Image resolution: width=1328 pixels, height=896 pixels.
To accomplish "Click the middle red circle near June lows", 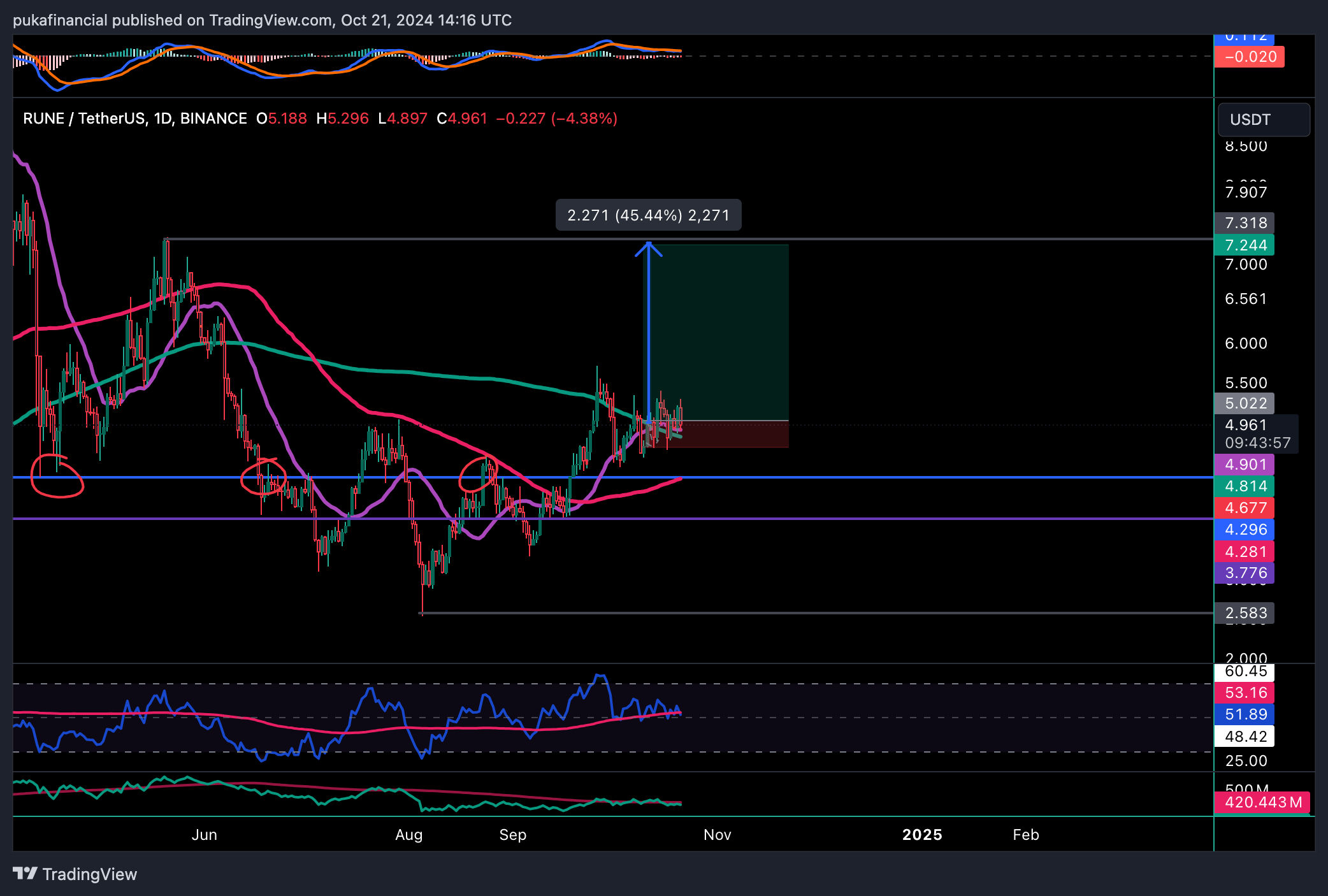I will [x=263, y=477].
